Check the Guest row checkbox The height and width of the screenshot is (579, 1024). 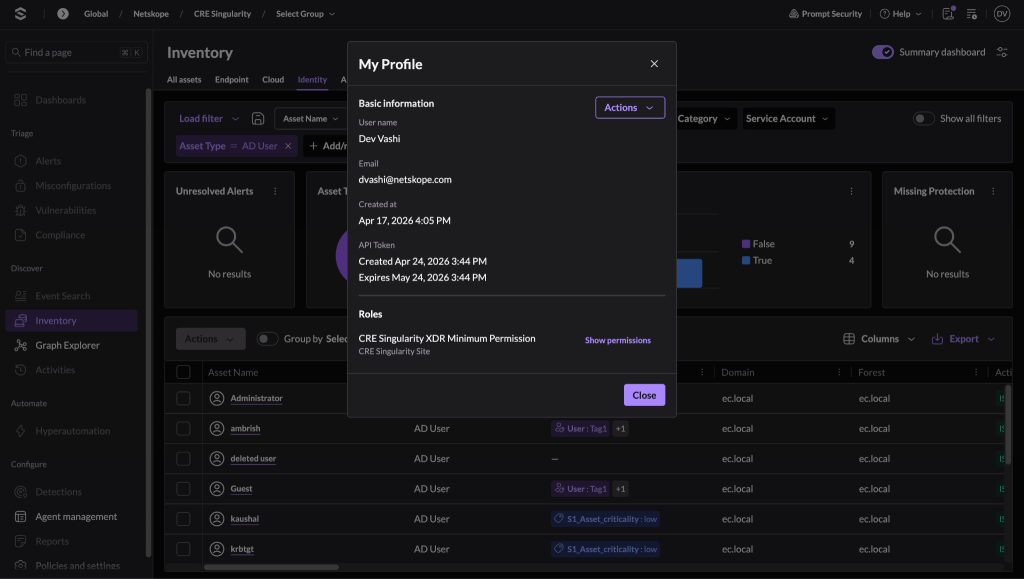(184, 489)
